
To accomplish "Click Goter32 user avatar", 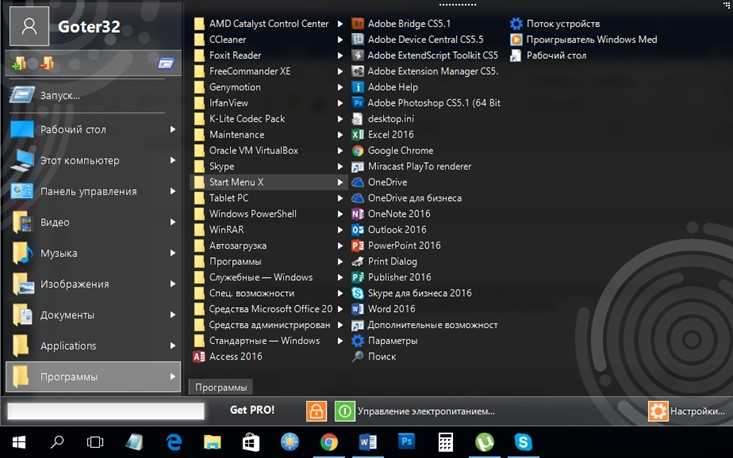I will (x=29, y=26).
